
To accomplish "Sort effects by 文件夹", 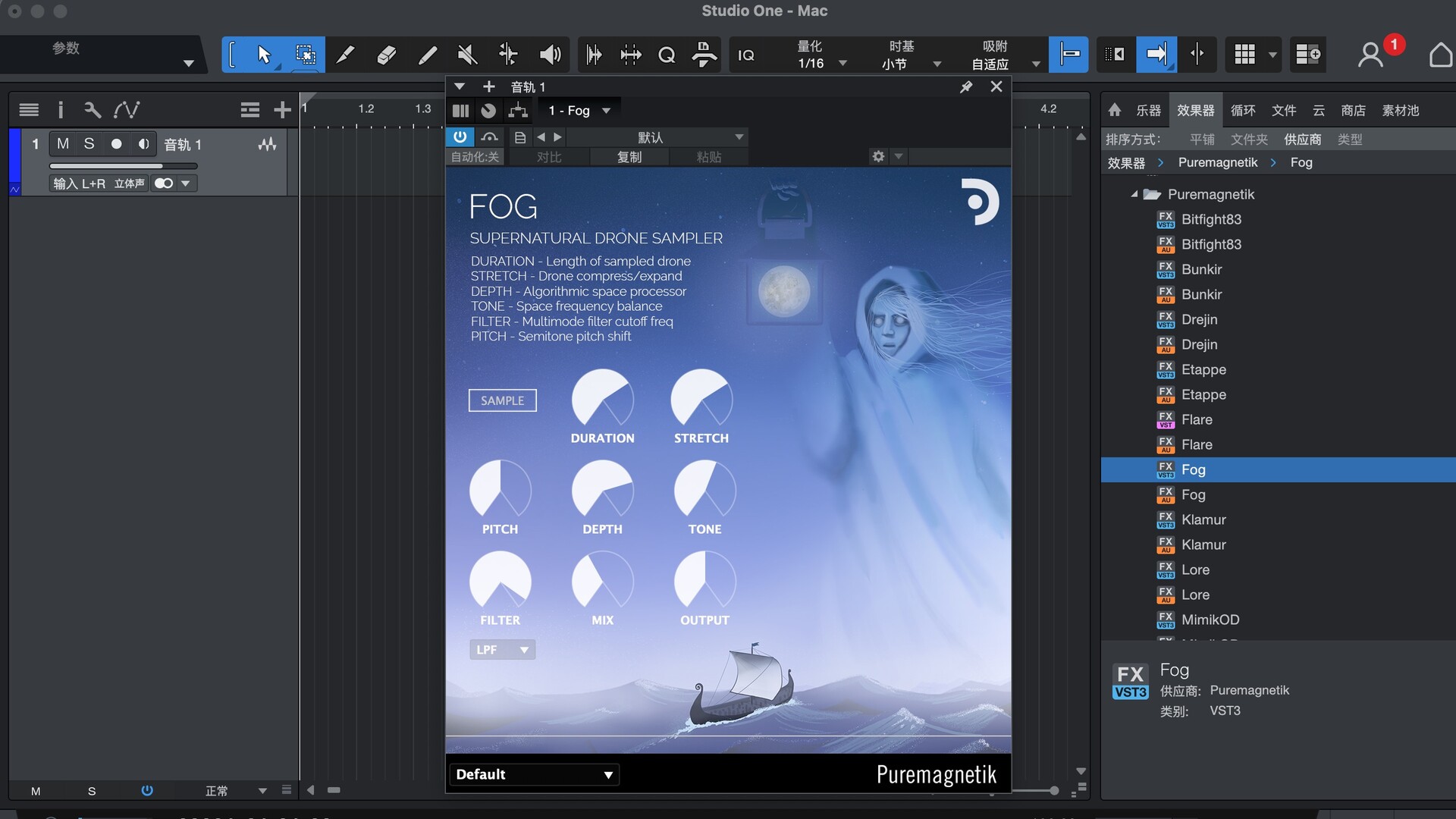I will pyautogui.click(x=1249, y=140).
